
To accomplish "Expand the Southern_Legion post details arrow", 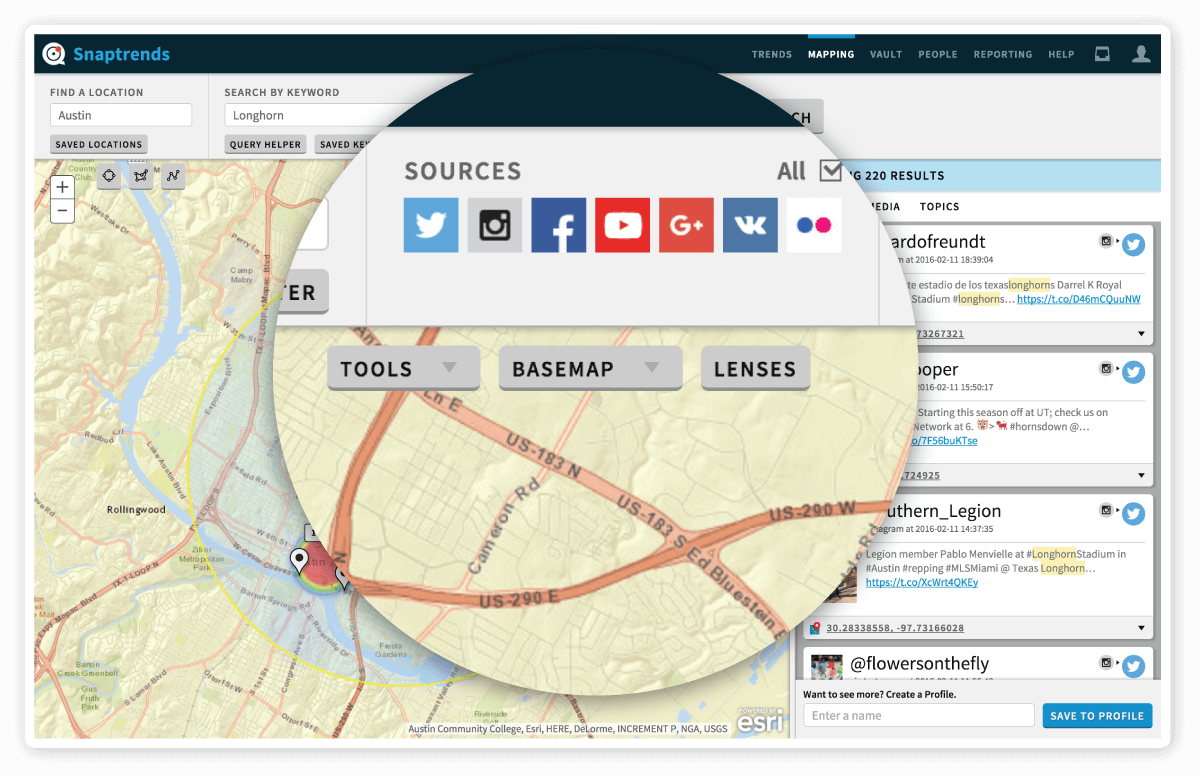I will tap(1141, 628).
